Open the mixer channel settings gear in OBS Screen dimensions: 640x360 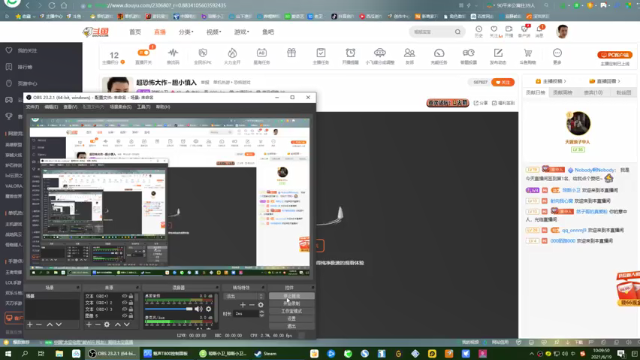(208, 309)
